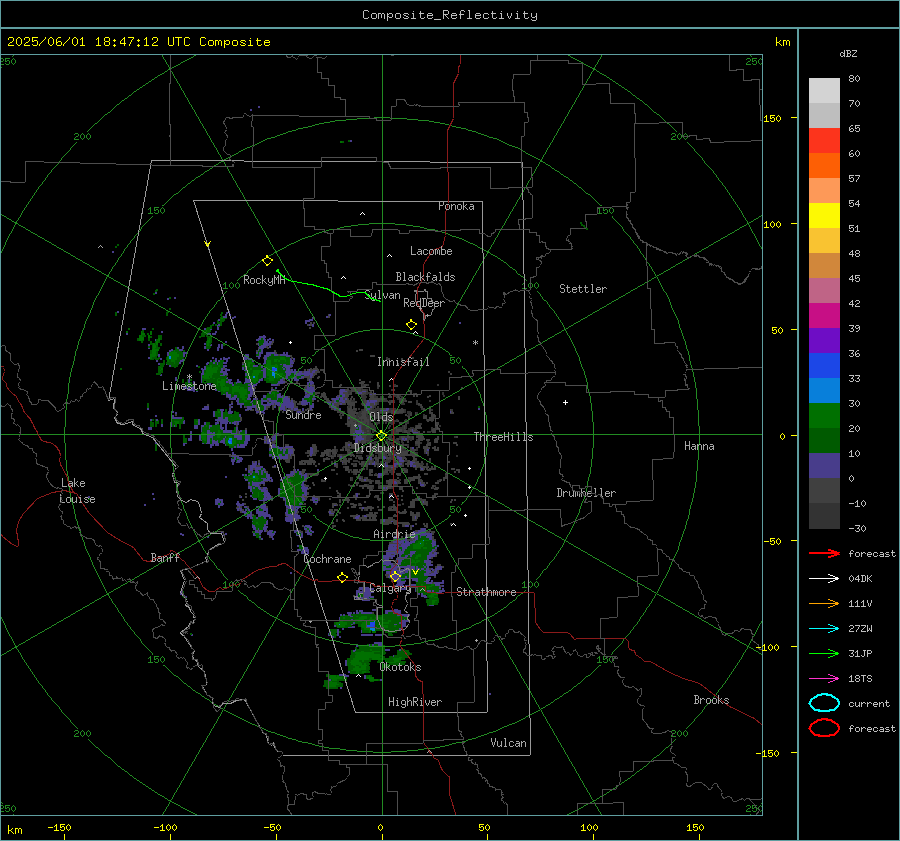Screen dimensions: 900x841
Task: Click the RedDeer city label
Action: (424, 303)
